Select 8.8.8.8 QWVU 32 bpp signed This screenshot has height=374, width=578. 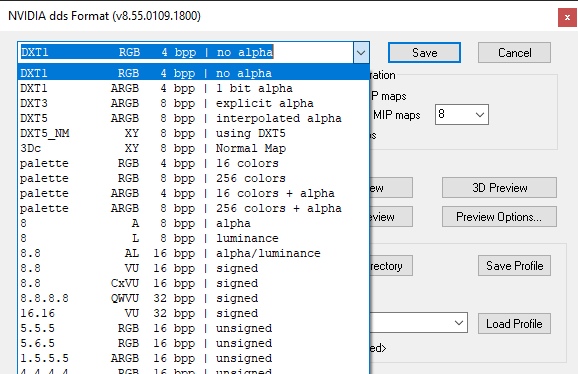pyautogui.click(x=194, y=298)
